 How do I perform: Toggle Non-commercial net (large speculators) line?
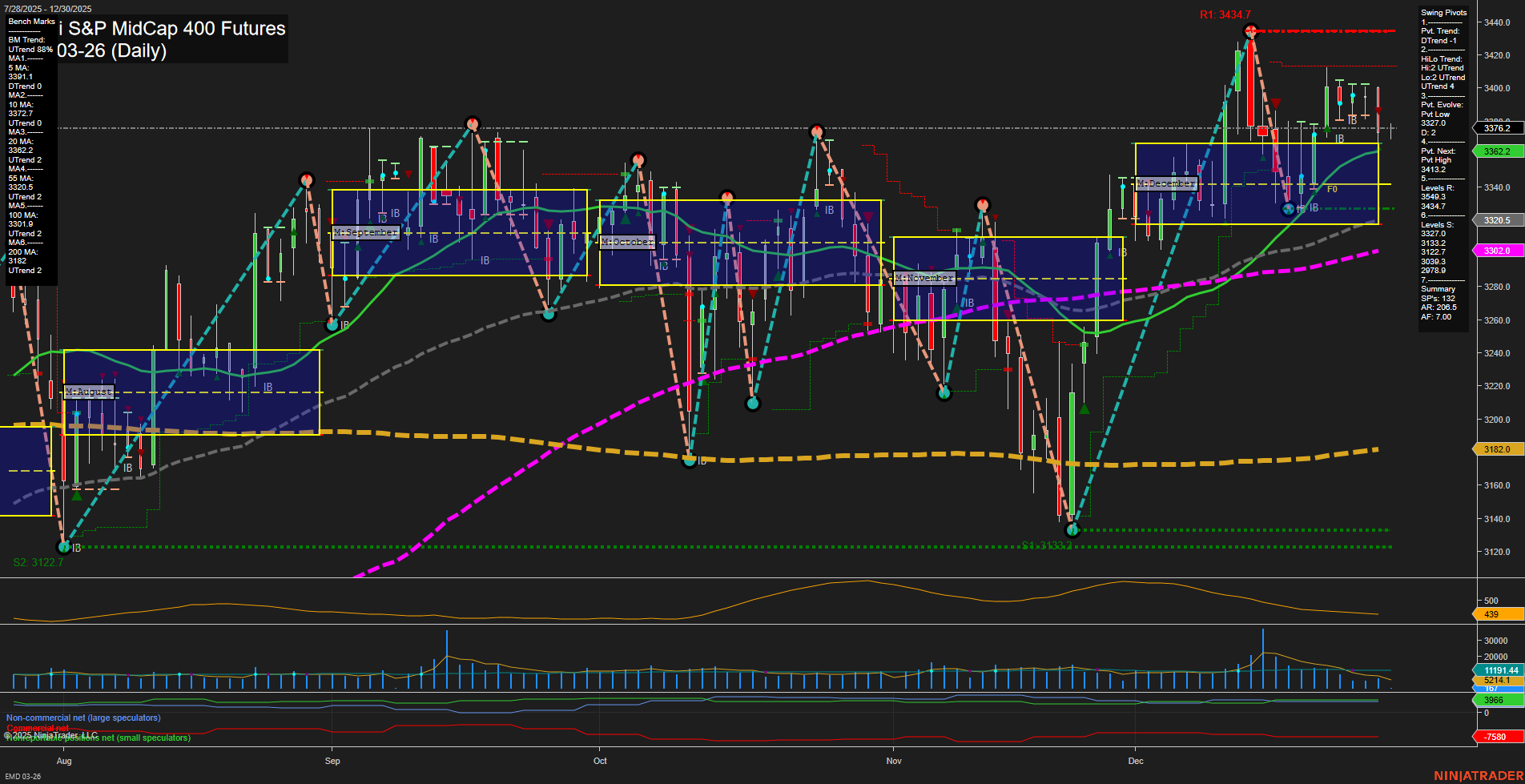click(82, 718)
